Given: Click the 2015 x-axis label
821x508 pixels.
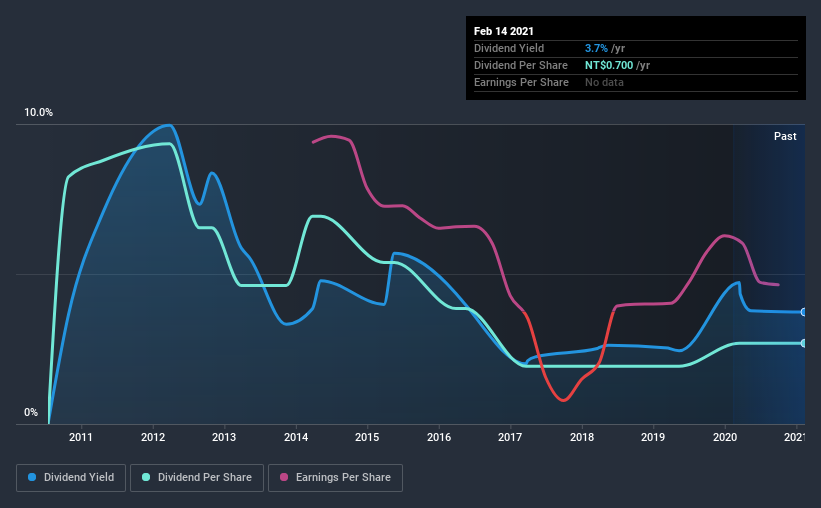Looking at the screenshot, I should coord(367,437).
